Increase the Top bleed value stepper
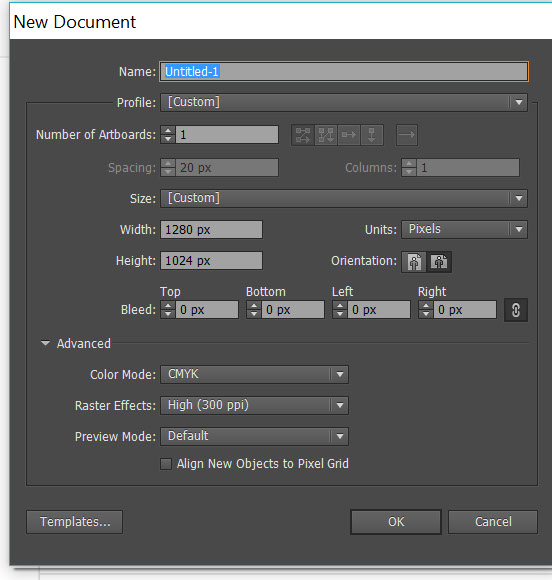The width and height of the screenshot is (552, 580). [x=168, y=306]
